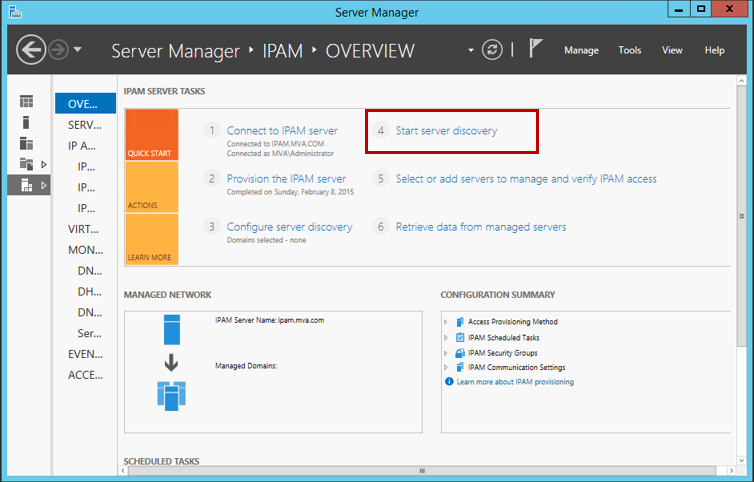
Task: Open the Tools menu
Action: [630, 50]
